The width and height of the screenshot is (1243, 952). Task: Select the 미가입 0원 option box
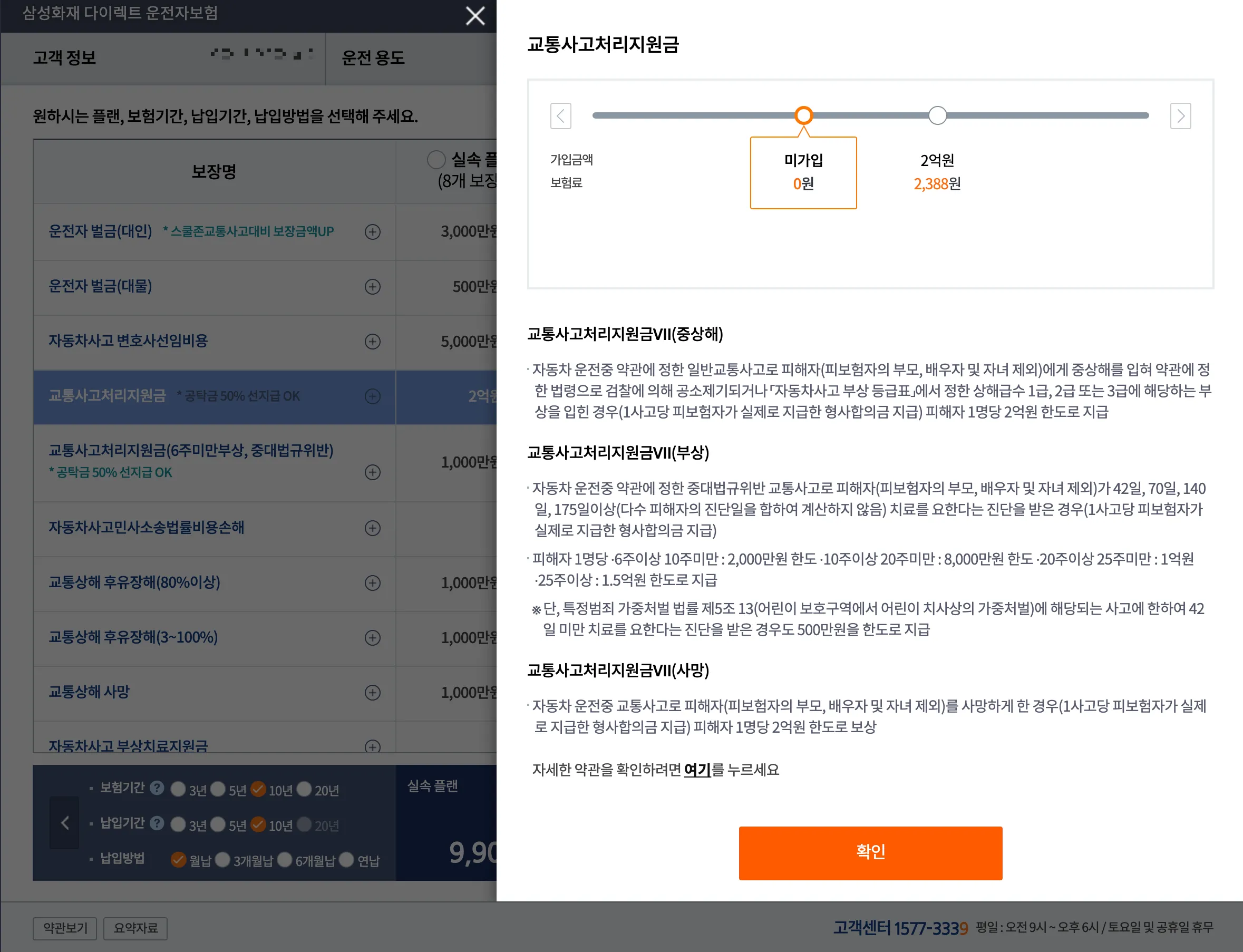point(803,173)
